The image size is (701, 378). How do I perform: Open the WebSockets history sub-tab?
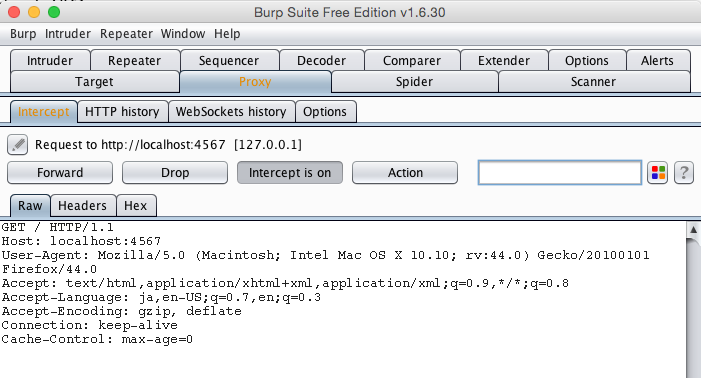[231, 112]
